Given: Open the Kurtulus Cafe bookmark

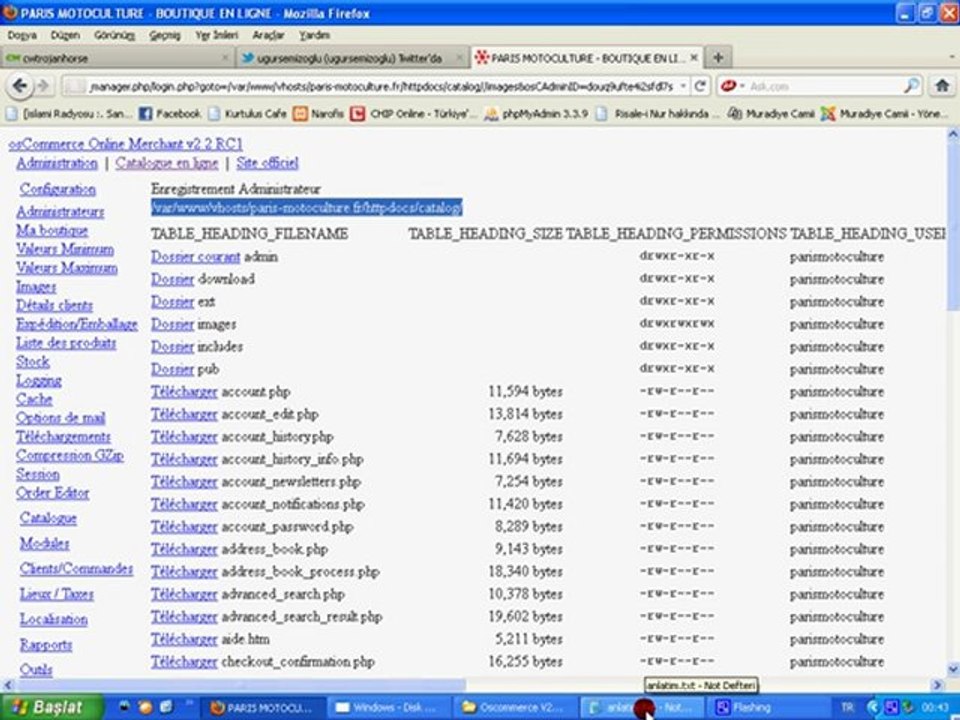Looking at the screenshot, I should [x=247, y=114].
